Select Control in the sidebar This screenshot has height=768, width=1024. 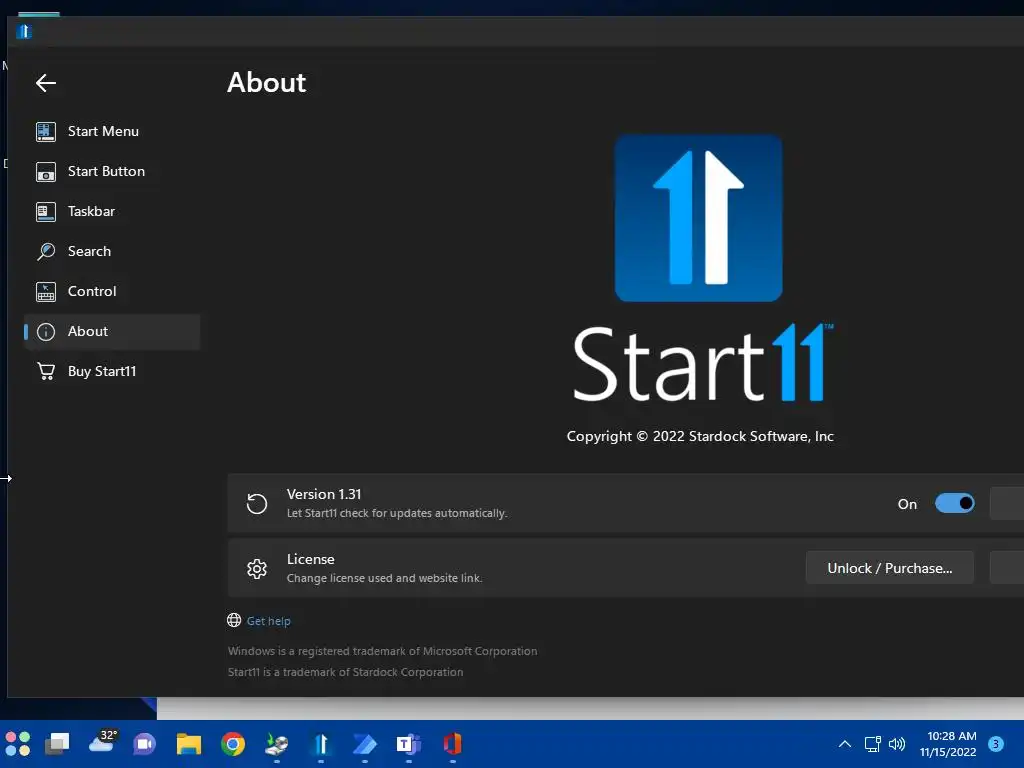pyautogui.click(x=112, y=291)
